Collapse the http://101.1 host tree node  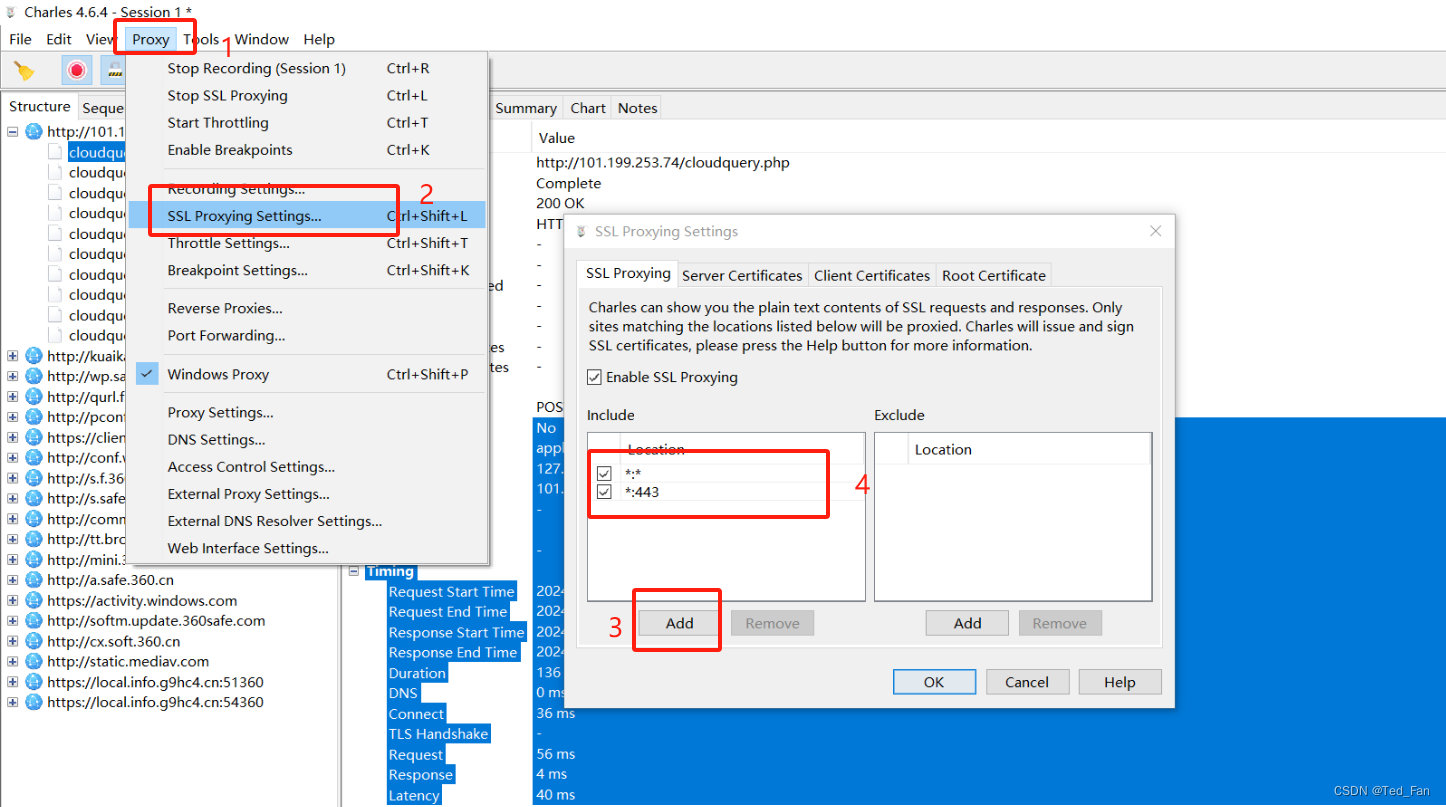[12, 132]
